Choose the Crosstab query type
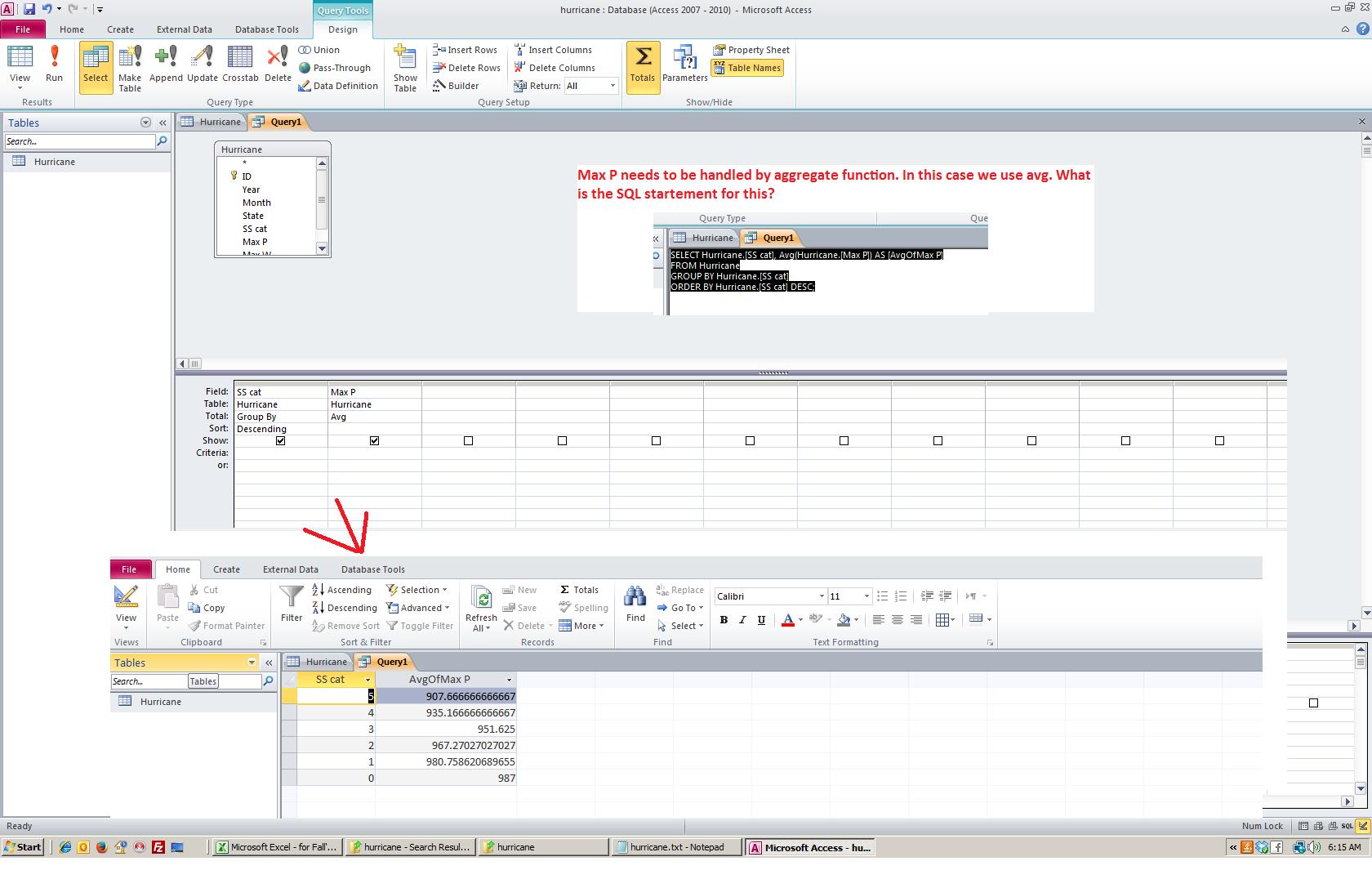The width and height of the screenshot is (1372, 879). click(240, 65)
